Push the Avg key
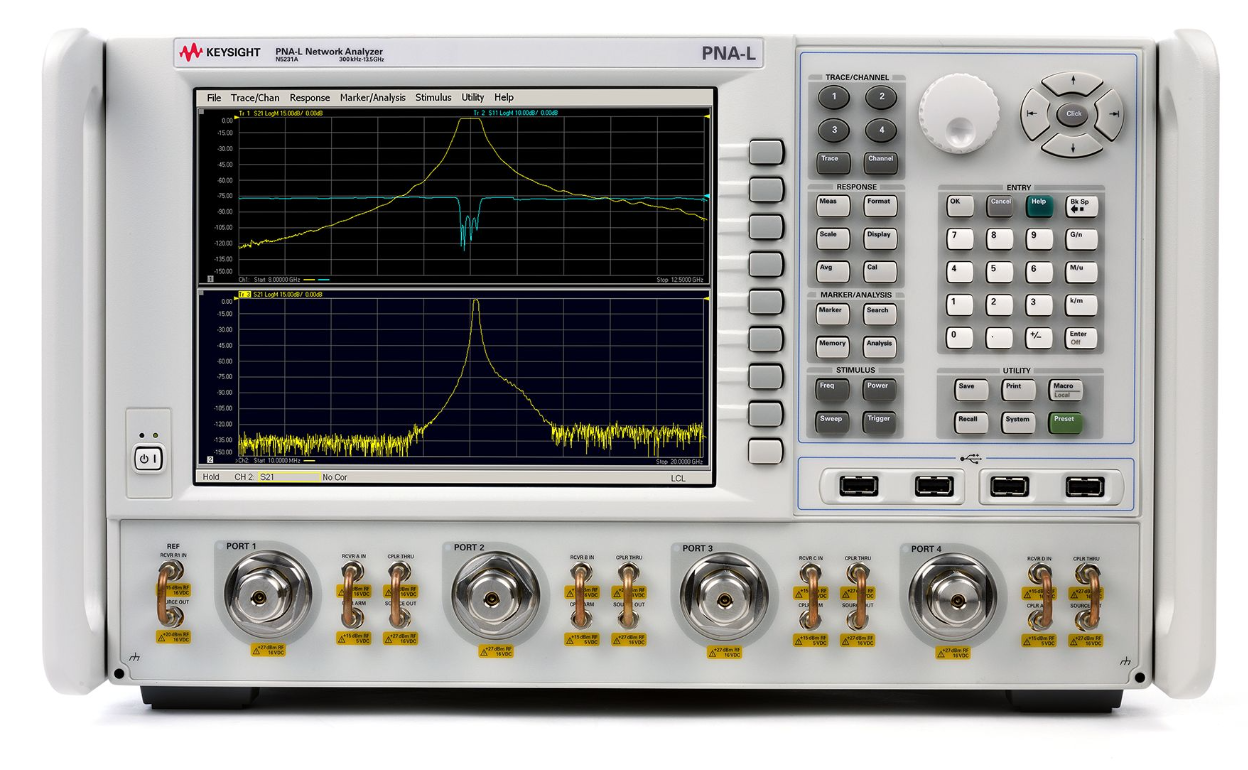Image resolution: width=1248 pixels, height=770 pixels. (x=832, y=272)
